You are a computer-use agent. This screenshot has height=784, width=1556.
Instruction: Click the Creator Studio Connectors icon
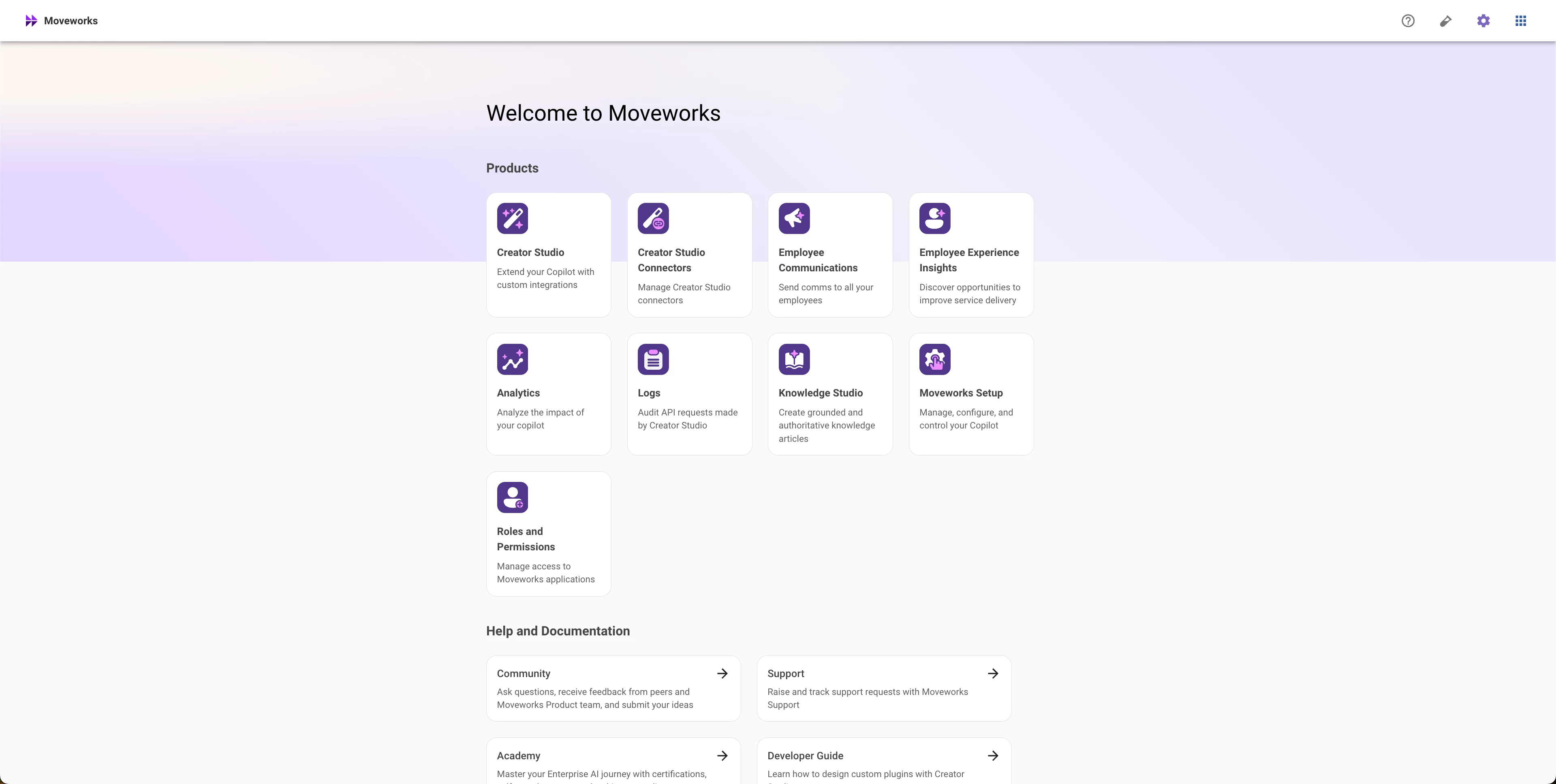(653, 219)
